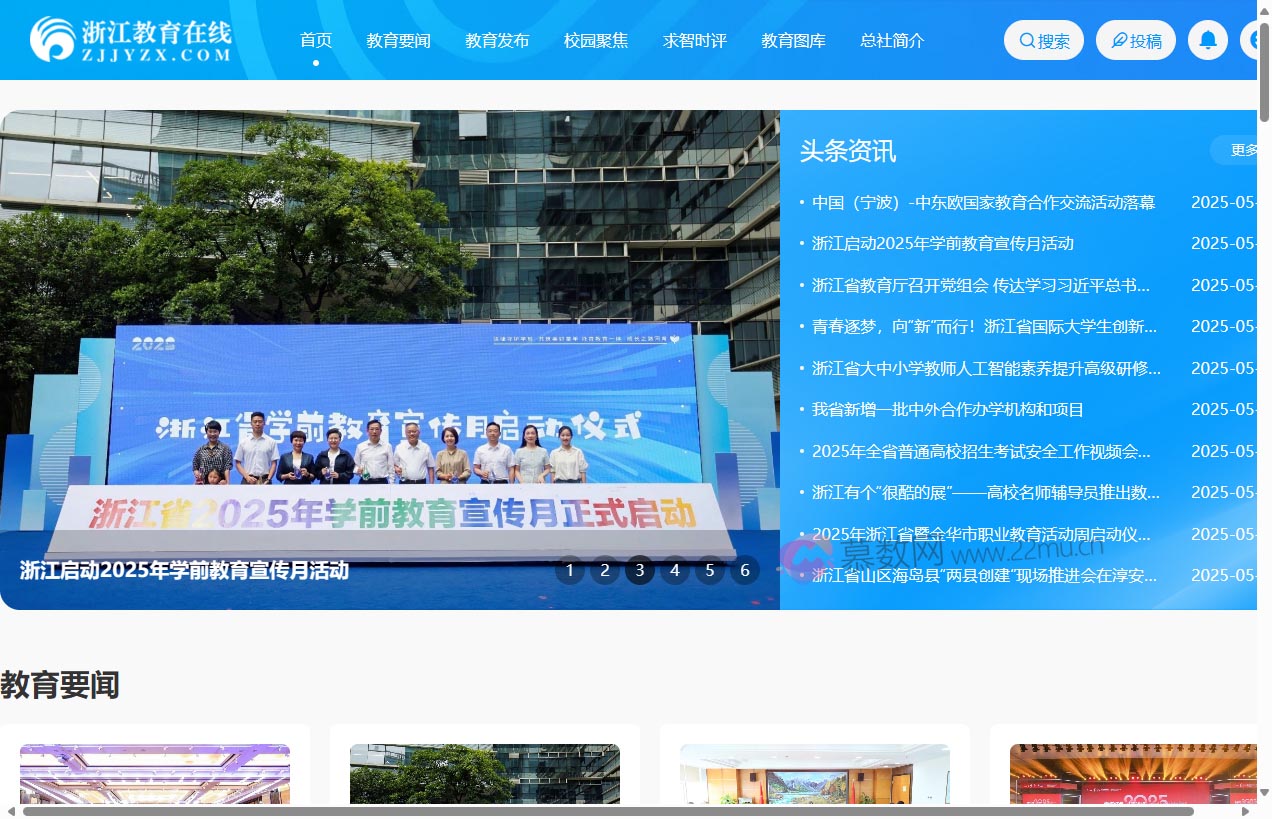This screenshot has height=819, width=1272.
Task: View notifications via bell icon
Action: click(x=1207, y=40)
